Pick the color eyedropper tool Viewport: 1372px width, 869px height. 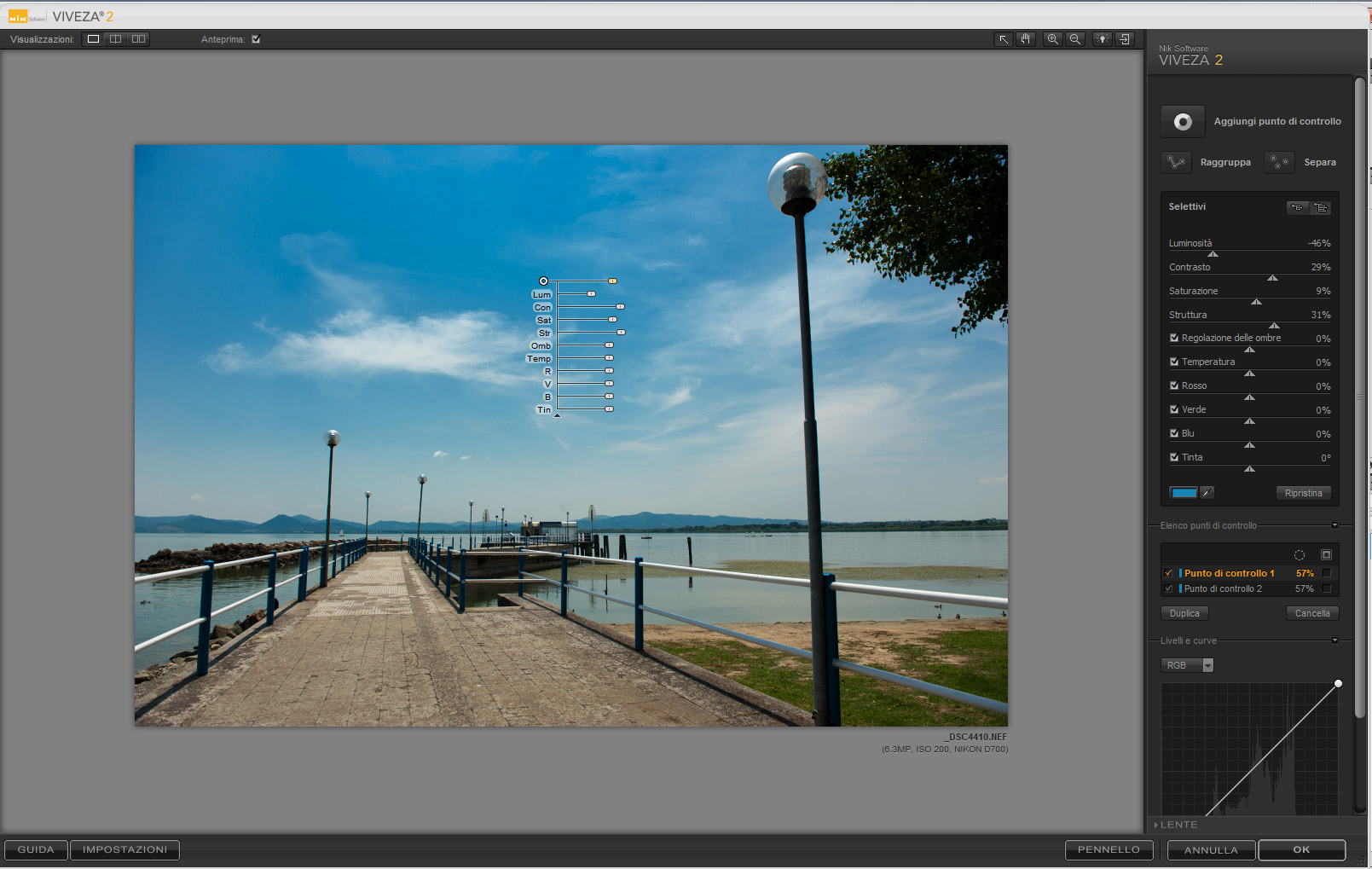[x=1207, y=492]
